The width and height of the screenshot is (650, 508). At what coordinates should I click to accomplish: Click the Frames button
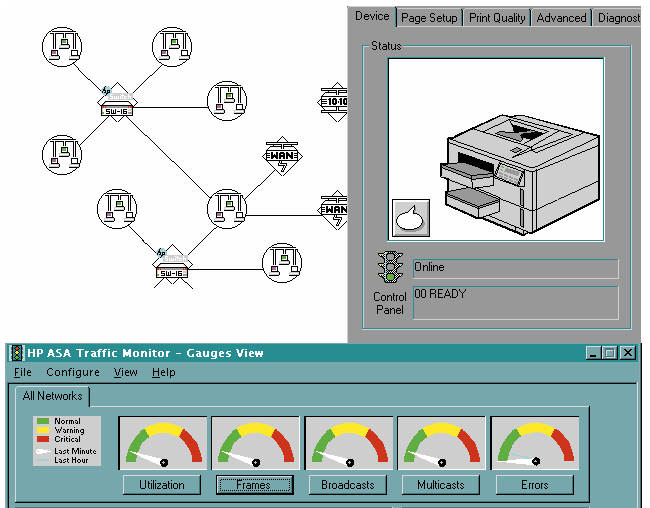click(255, 485)
